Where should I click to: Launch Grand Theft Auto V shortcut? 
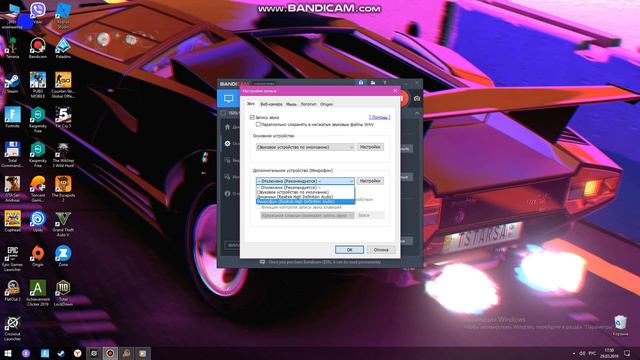63,224
